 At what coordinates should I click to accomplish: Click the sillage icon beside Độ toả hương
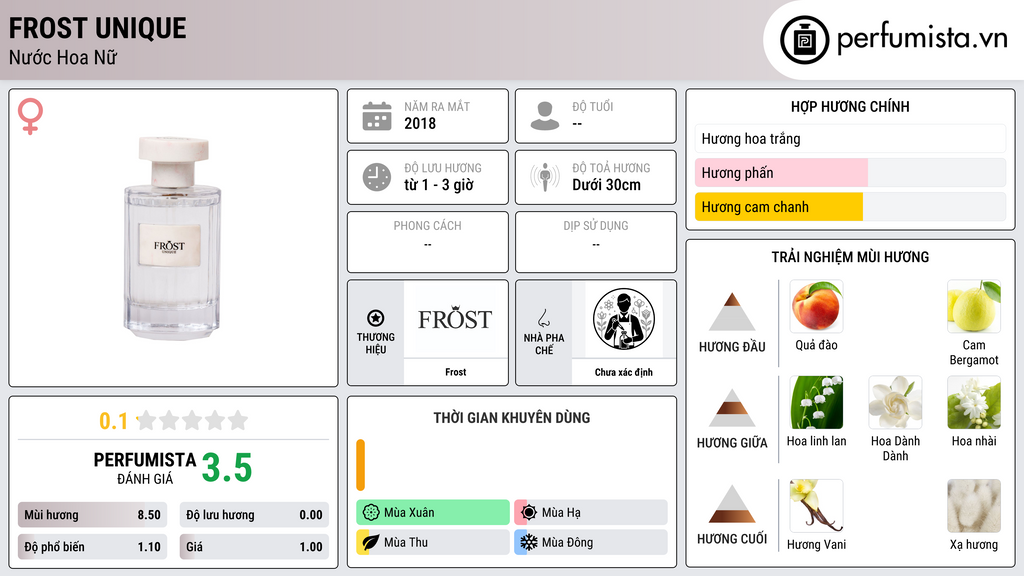click(545, 177)
